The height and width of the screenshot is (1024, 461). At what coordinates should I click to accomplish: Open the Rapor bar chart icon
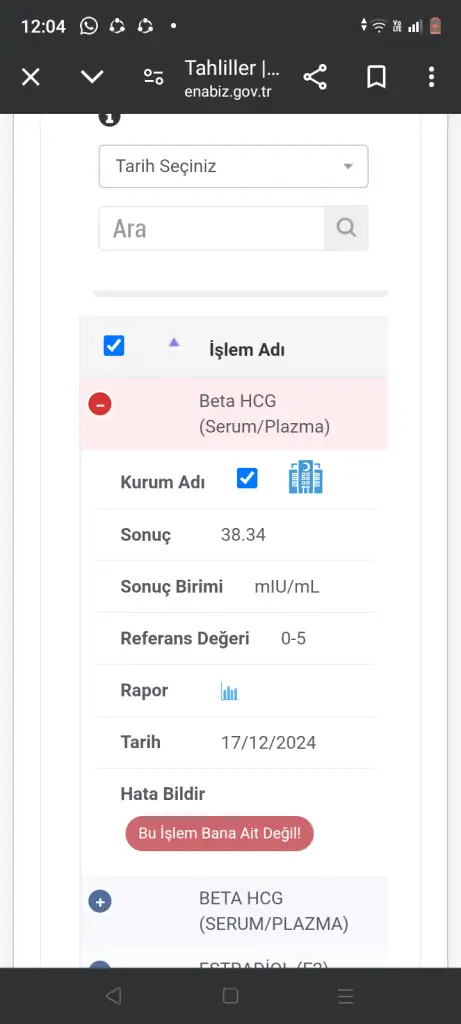(x=229, y=692)
